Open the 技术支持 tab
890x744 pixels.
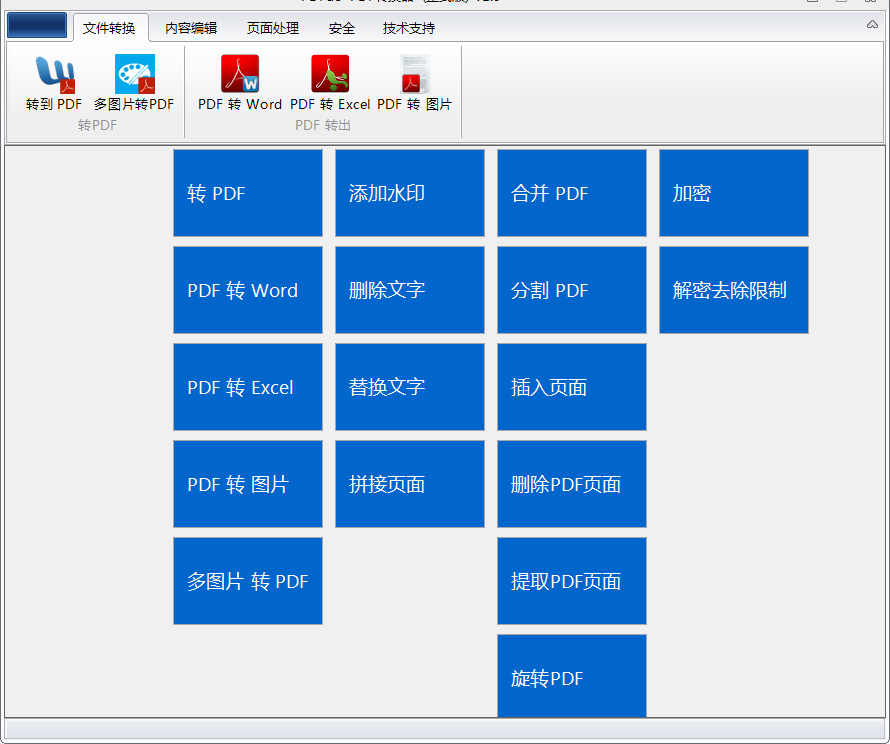[x=409, y=28]
